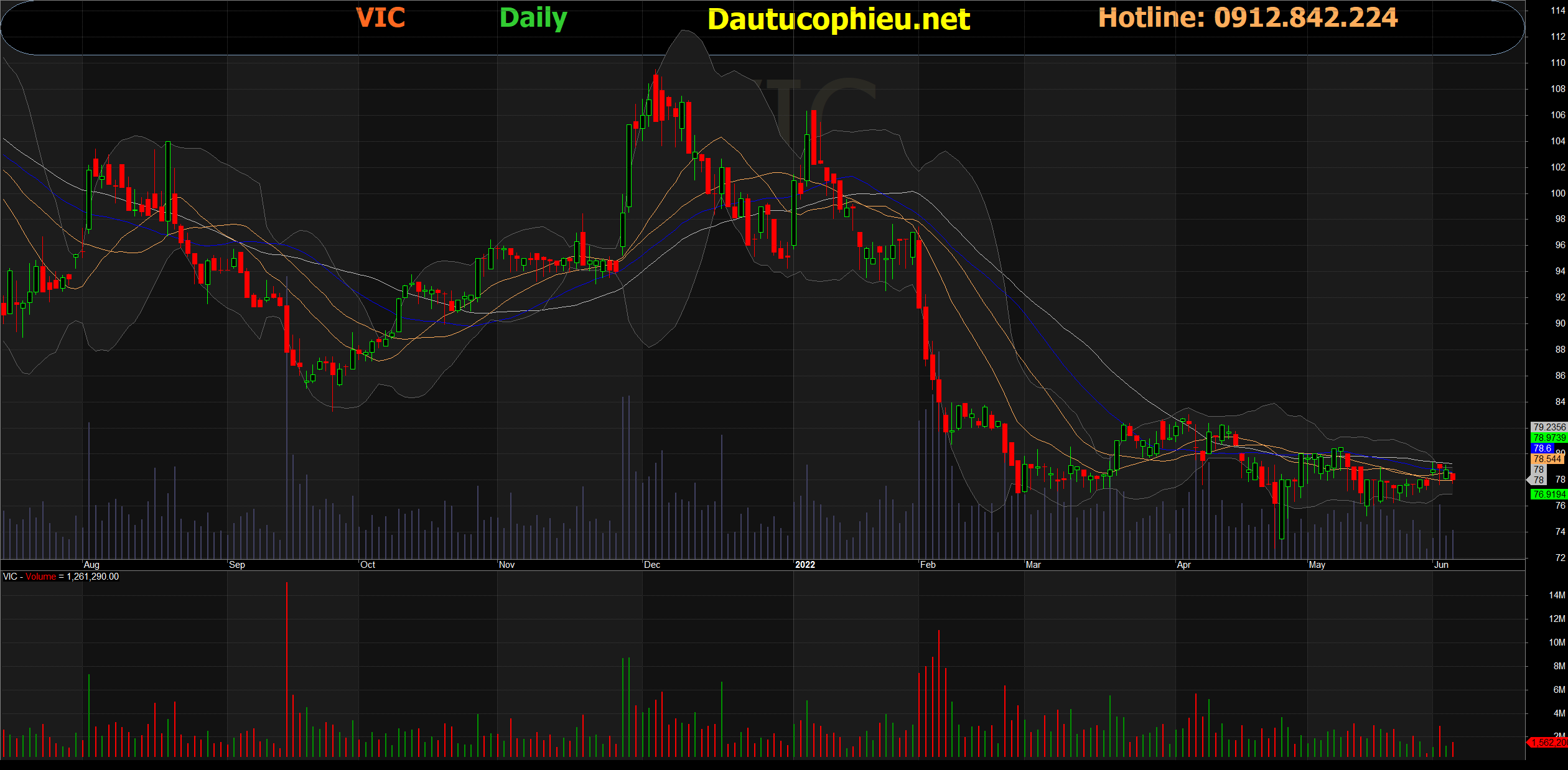
Task: Click the Hotline 0912.842.224 text
Action: pos(1248,18)
